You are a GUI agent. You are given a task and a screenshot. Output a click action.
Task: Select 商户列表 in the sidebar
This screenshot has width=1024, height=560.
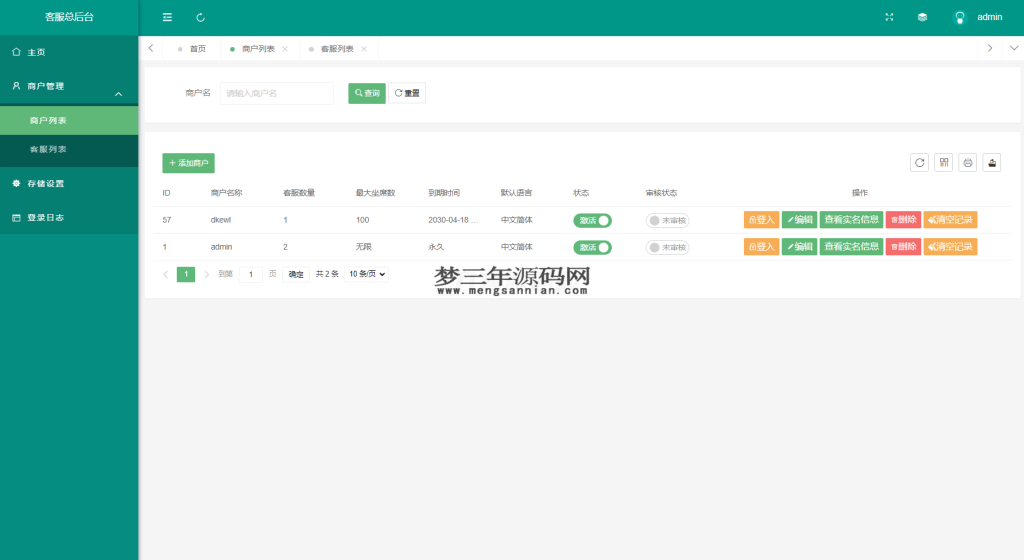[69, 121]
